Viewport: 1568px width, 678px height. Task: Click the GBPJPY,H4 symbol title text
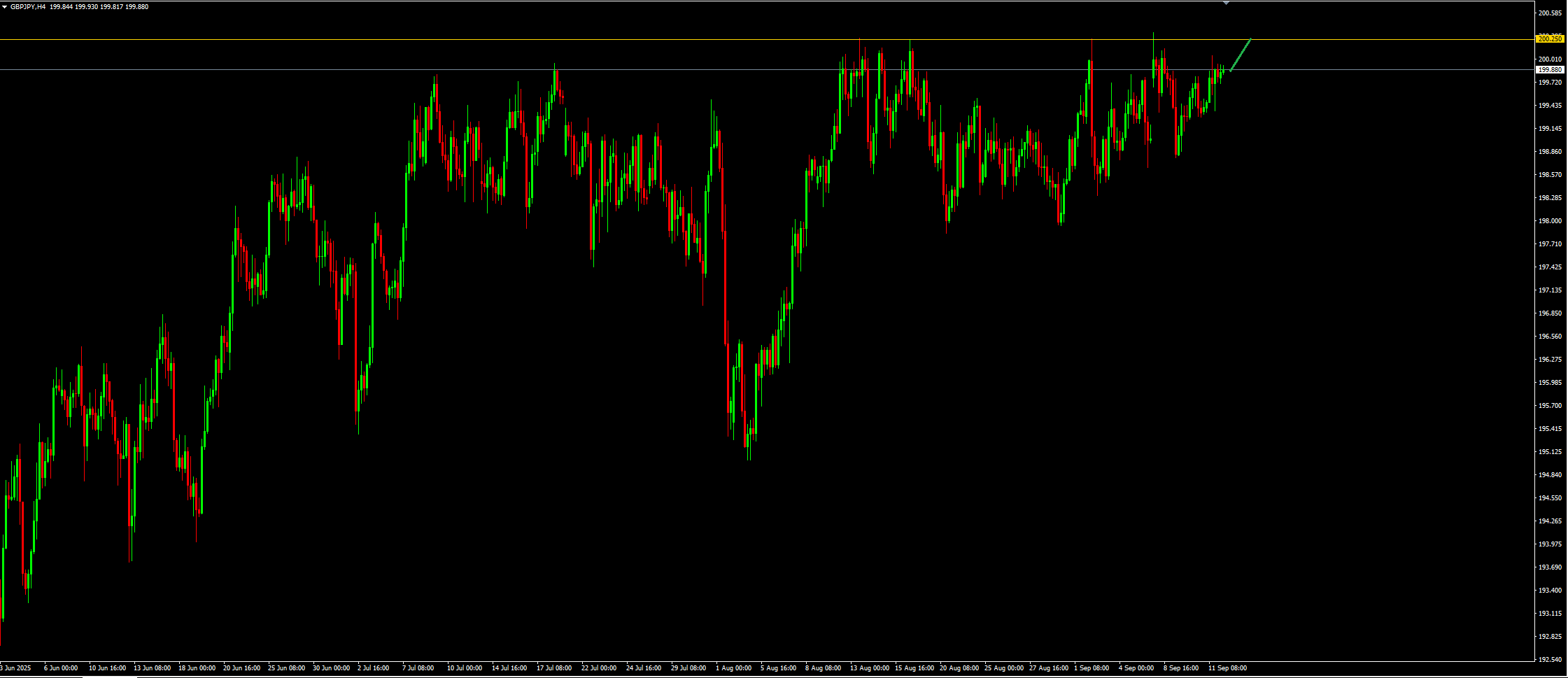click(28, 7)
